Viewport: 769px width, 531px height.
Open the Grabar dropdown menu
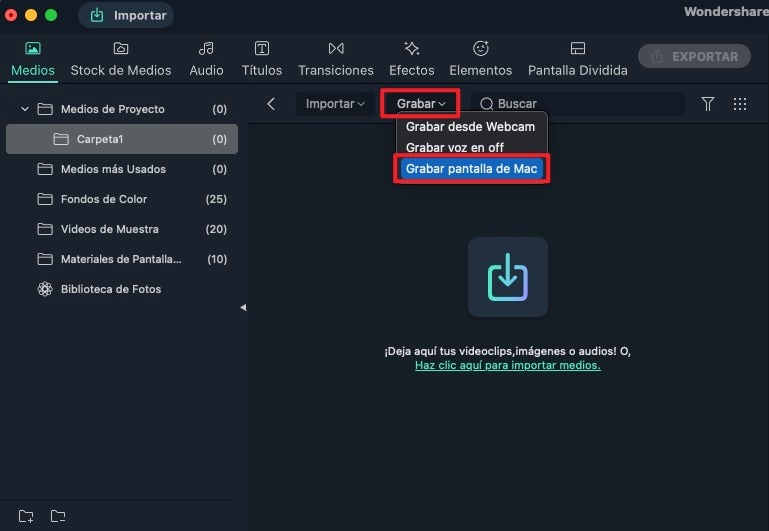(x=420, y=103)
